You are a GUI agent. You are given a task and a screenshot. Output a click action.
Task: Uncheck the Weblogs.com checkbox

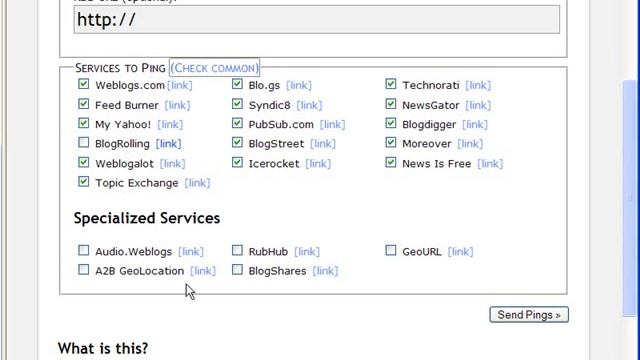tap(84, 84)
